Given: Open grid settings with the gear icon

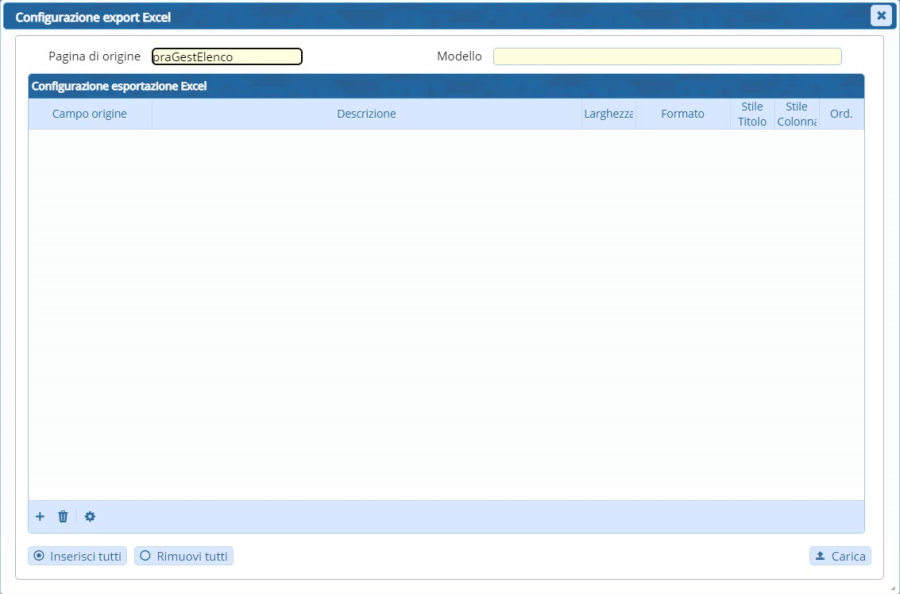Looking at the screenshot, I should (x=90, y=517).
